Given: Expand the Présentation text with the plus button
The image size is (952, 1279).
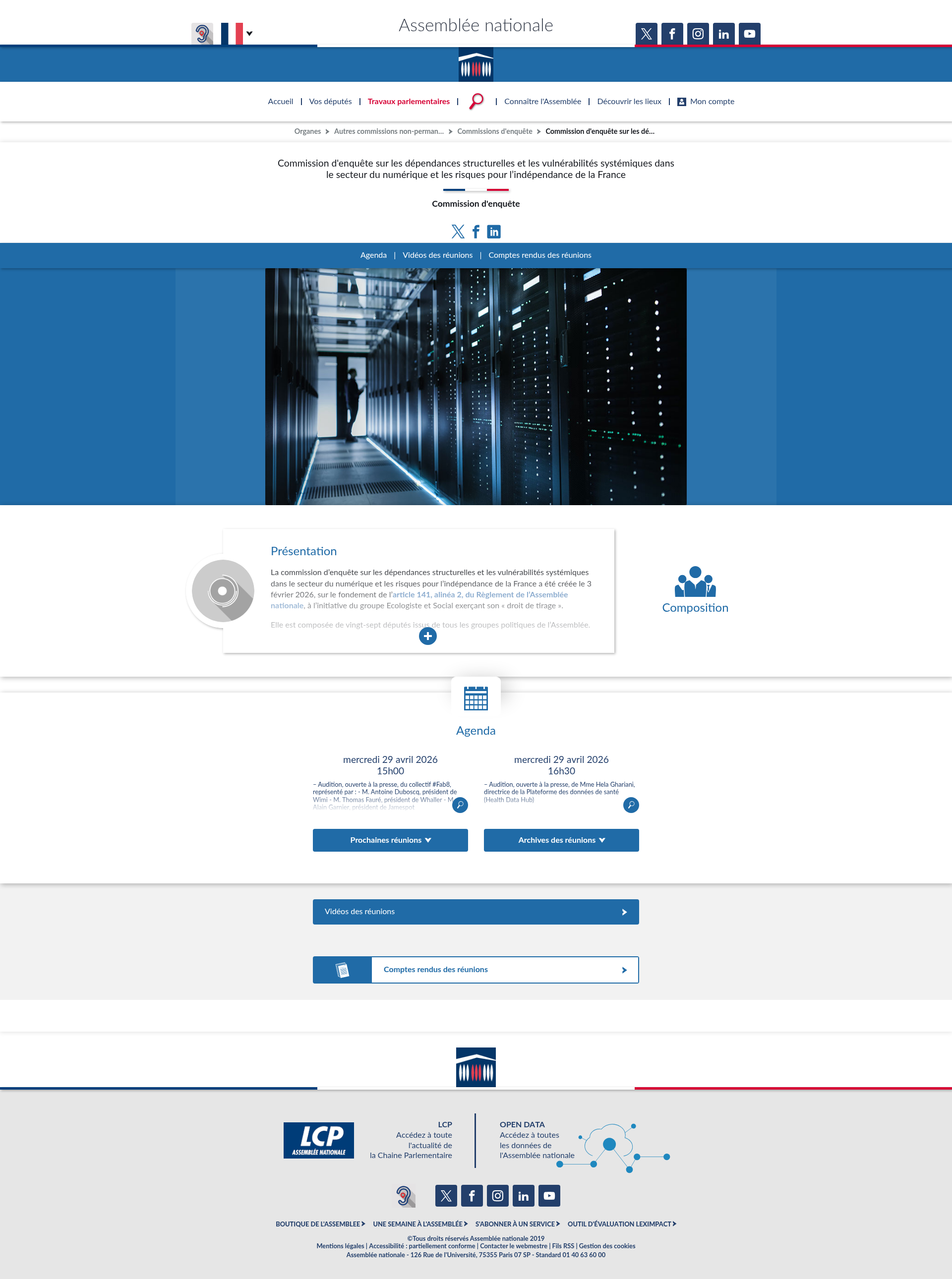Looking at the screenshot, I should [x=427, y=636].
